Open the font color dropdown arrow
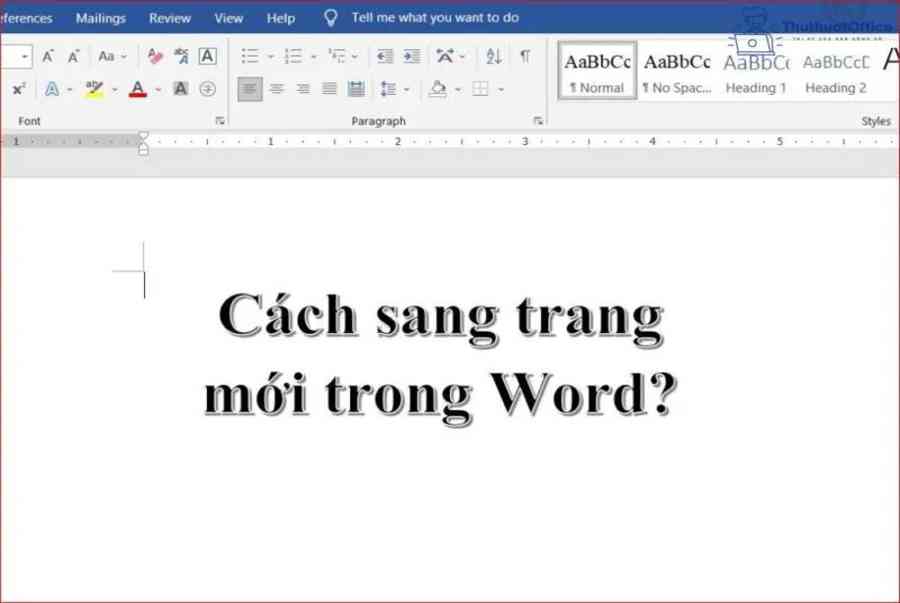 (x=158, y=90)
